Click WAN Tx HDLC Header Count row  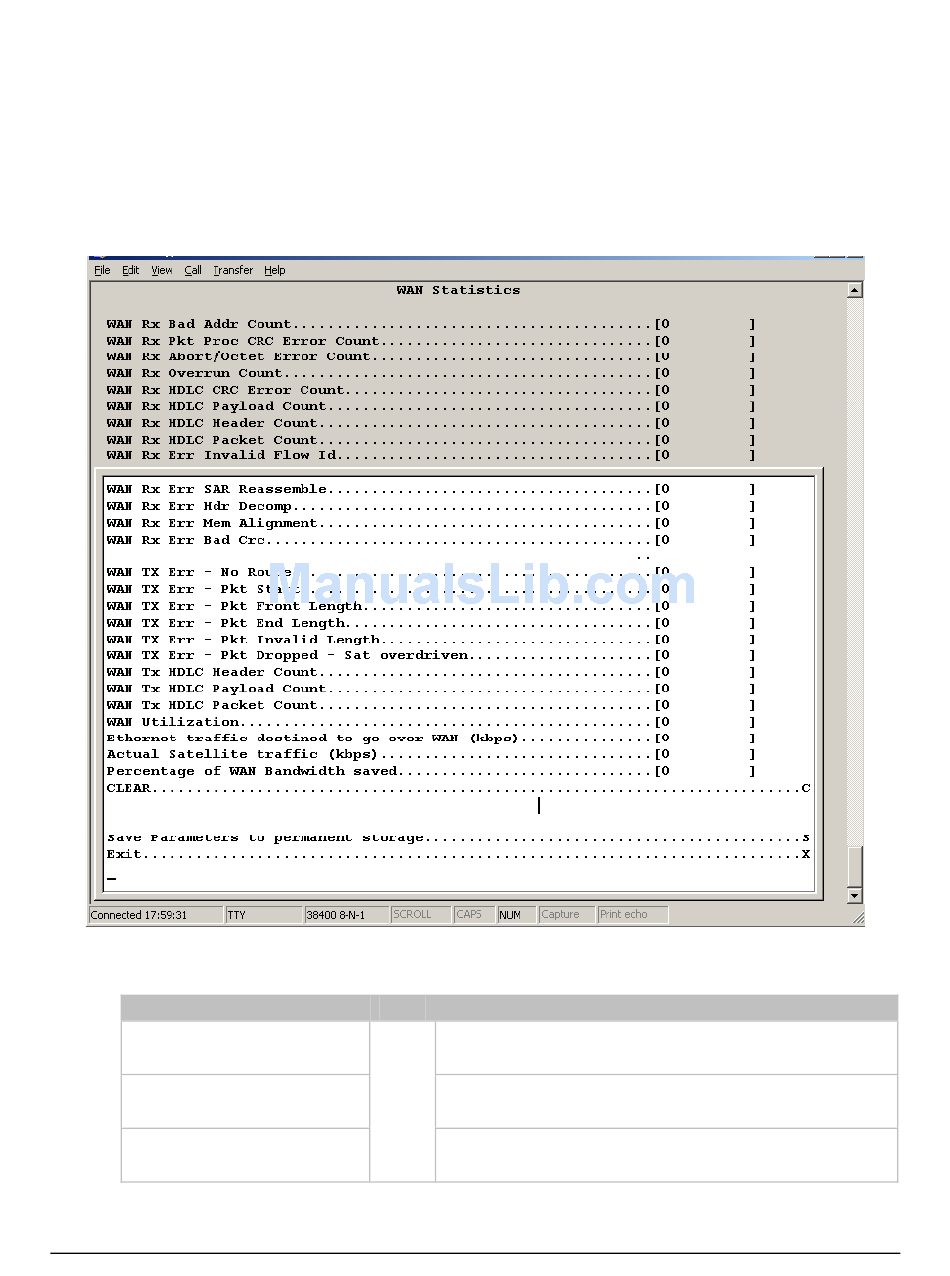431,672
